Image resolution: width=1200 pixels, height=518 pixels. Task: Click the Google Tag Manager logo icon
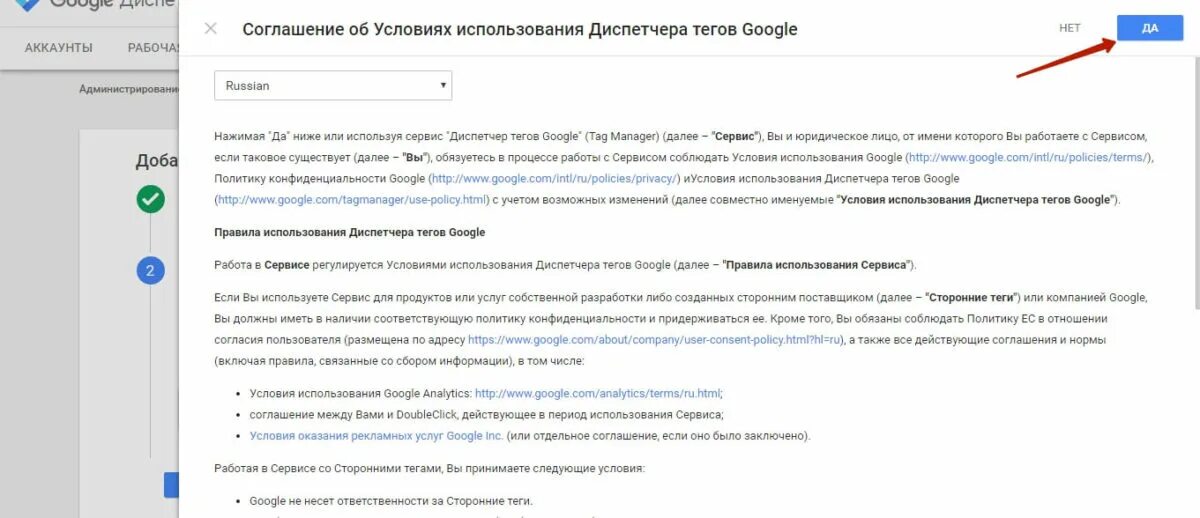click(26, 5)
